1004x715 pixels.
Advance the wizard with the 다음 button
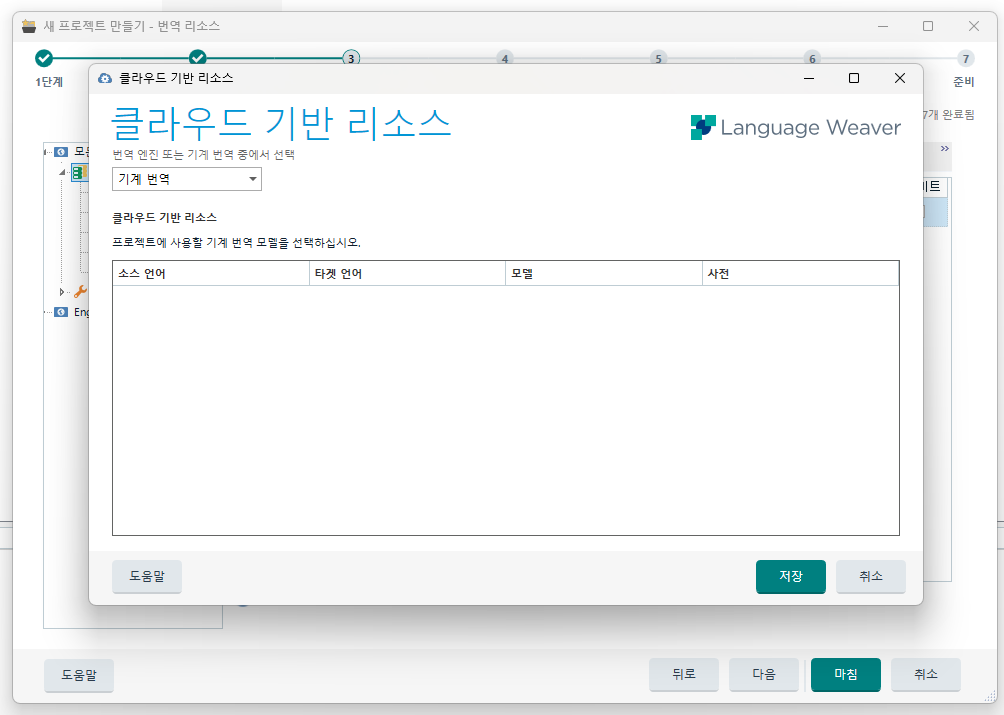pyautogui.click(x=764, y=675)
